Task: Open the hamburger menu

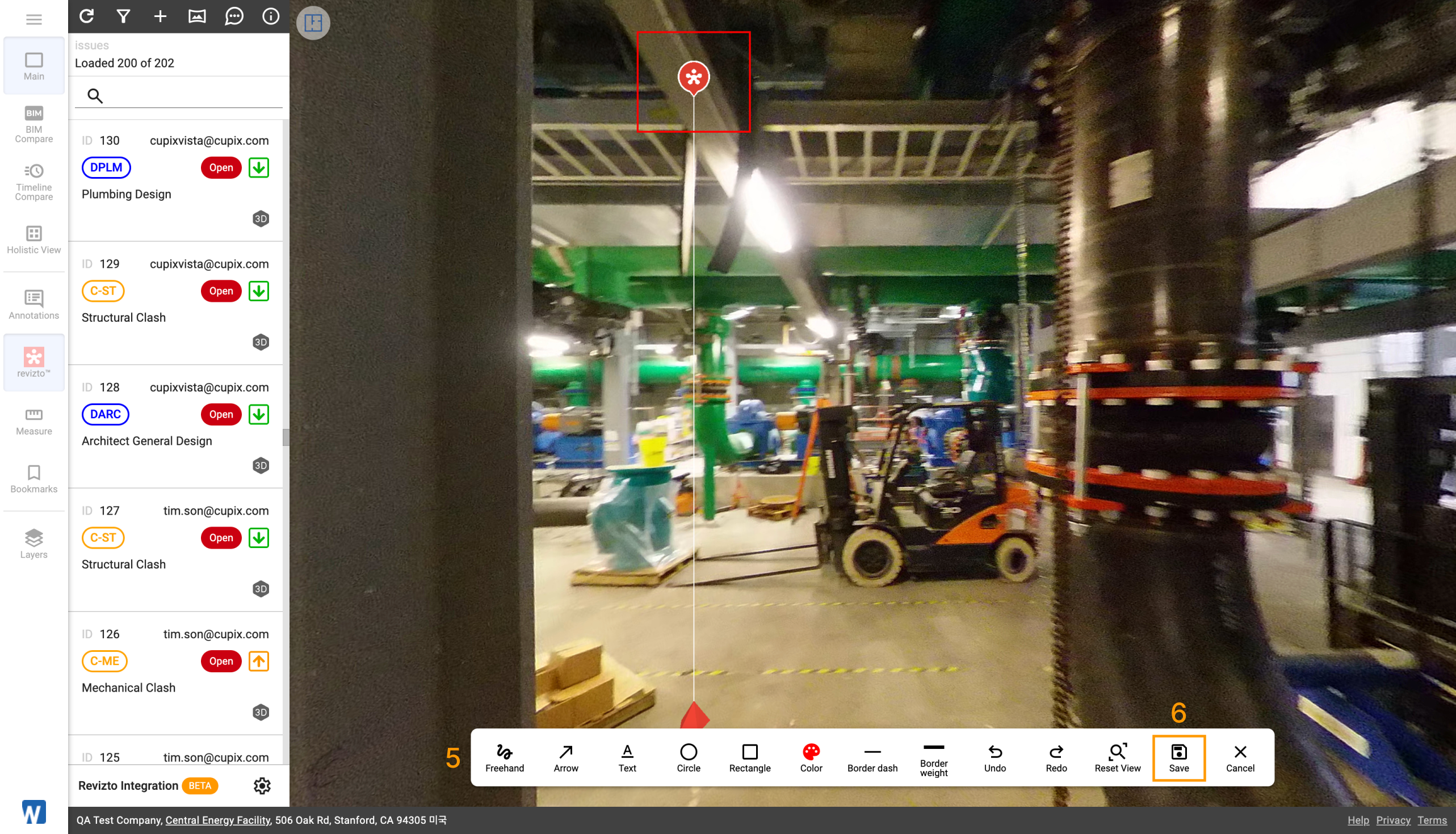Action: (x=34, y=19)
